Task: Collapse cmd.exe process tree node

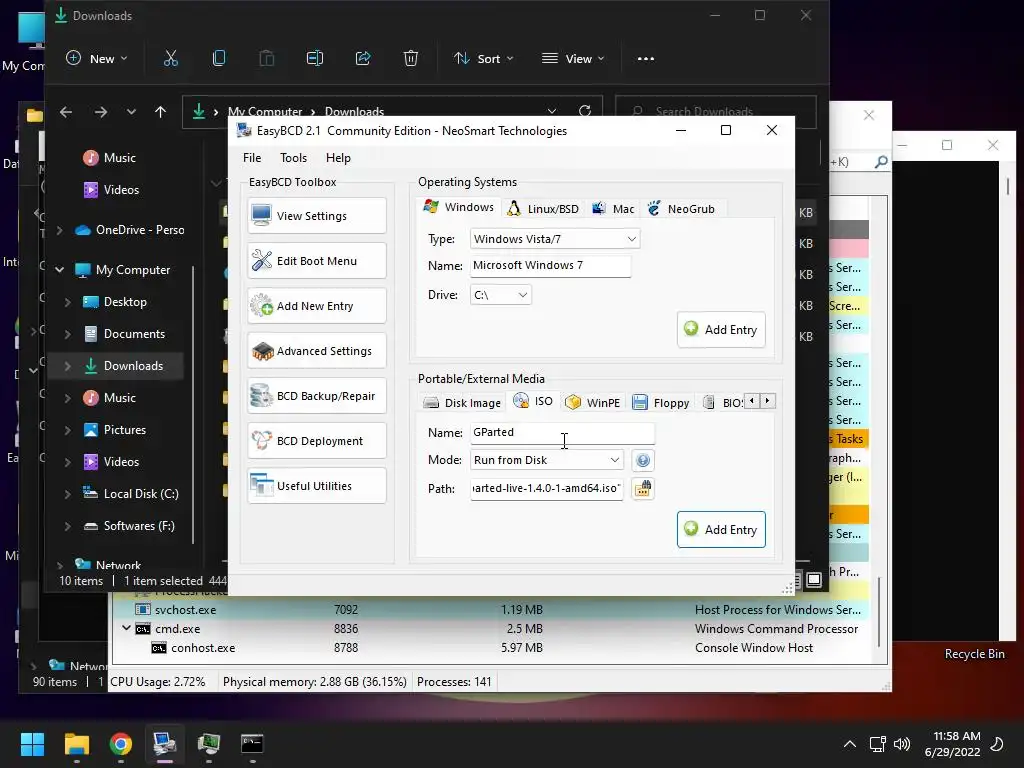Action: pyautogui.click(x=126, y=628)
